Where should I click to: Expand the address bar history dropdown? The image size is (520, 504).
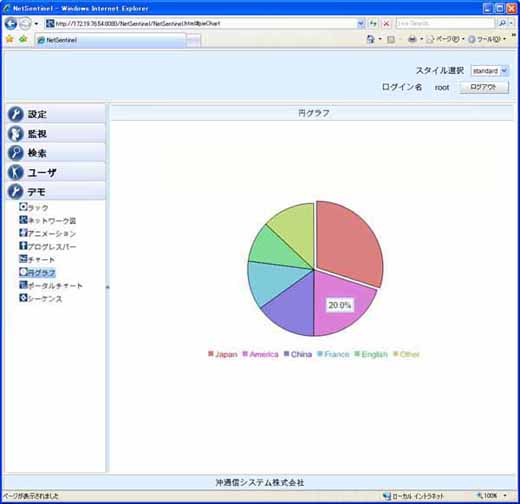[361, 24]
